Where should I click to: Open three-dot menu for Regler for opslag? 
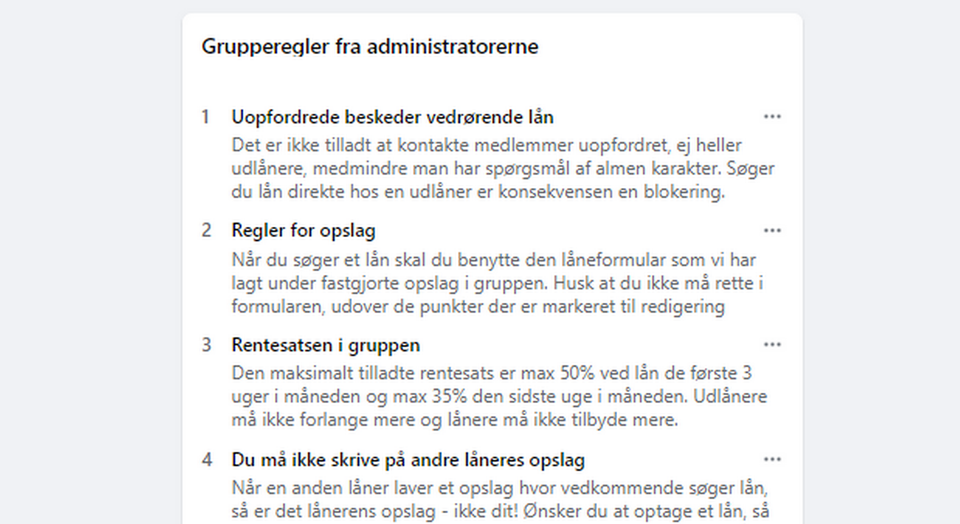[772, 230]
